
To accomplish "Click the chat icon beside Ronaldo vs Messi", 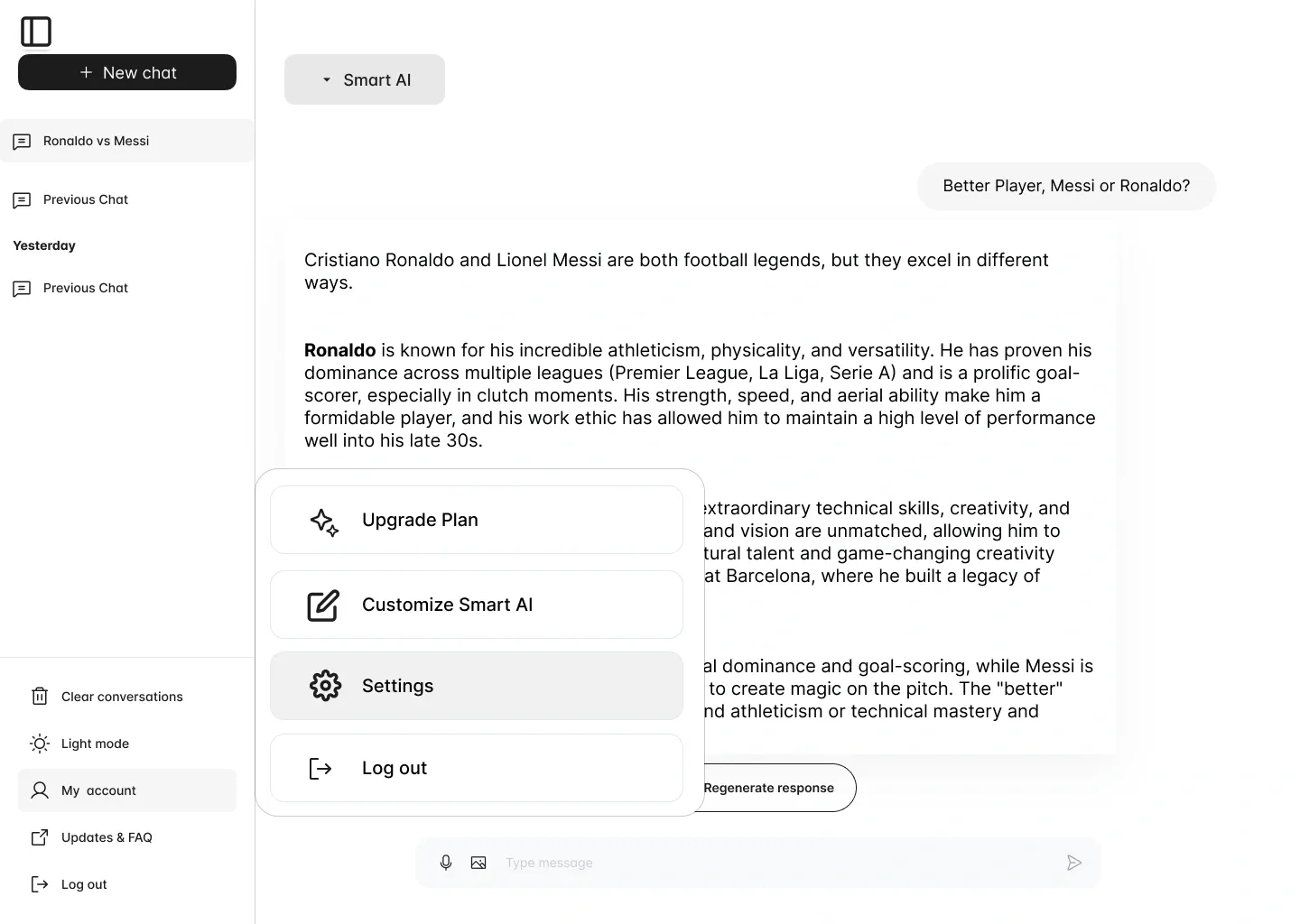I will click(x=22, y=142).
